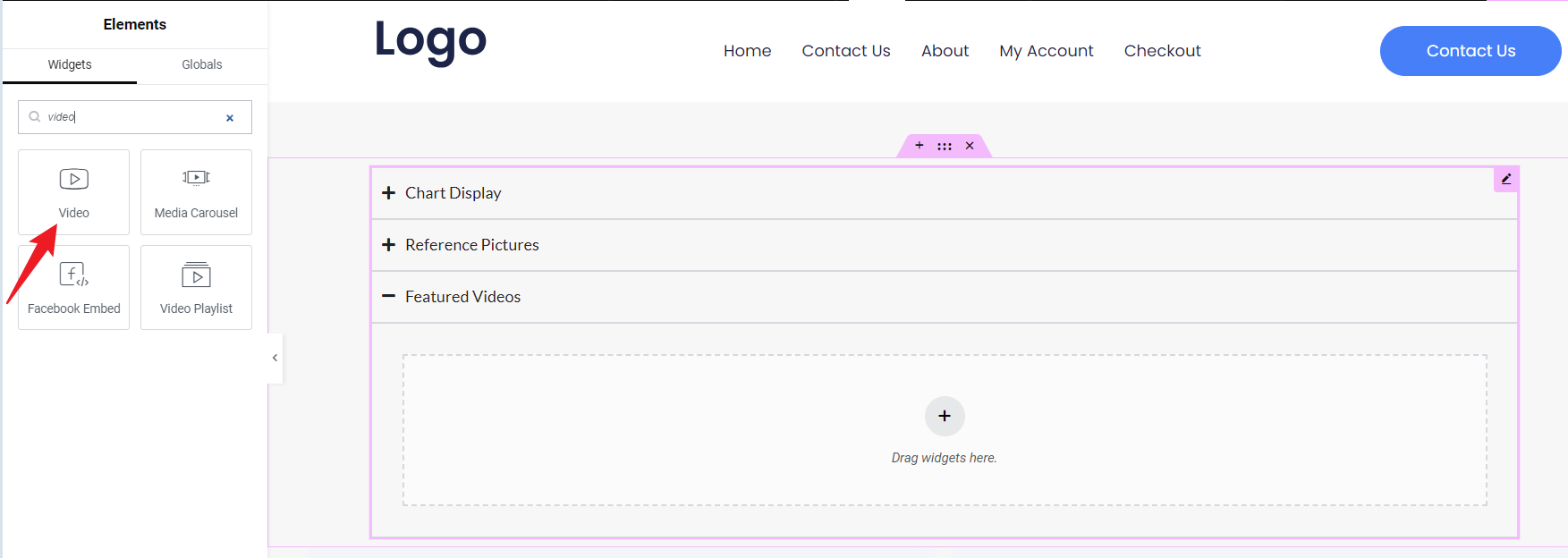Go to the Checkout nav link
The width and height of the screenshot is (1568, 558).
[1162, 51]
